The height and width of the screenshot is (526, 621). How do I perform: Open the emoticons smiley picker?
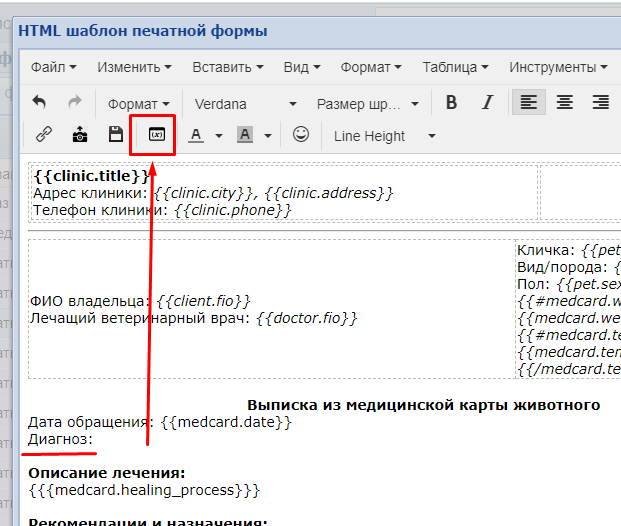tap(300, 135)
